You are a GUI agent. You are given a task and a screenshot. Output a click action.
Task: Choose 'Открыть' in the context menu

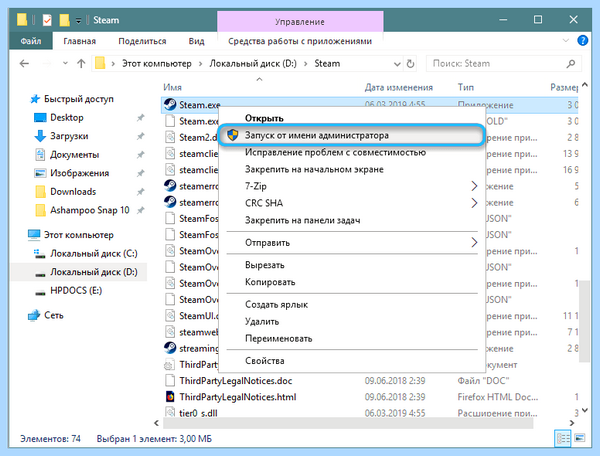point(264,118)
